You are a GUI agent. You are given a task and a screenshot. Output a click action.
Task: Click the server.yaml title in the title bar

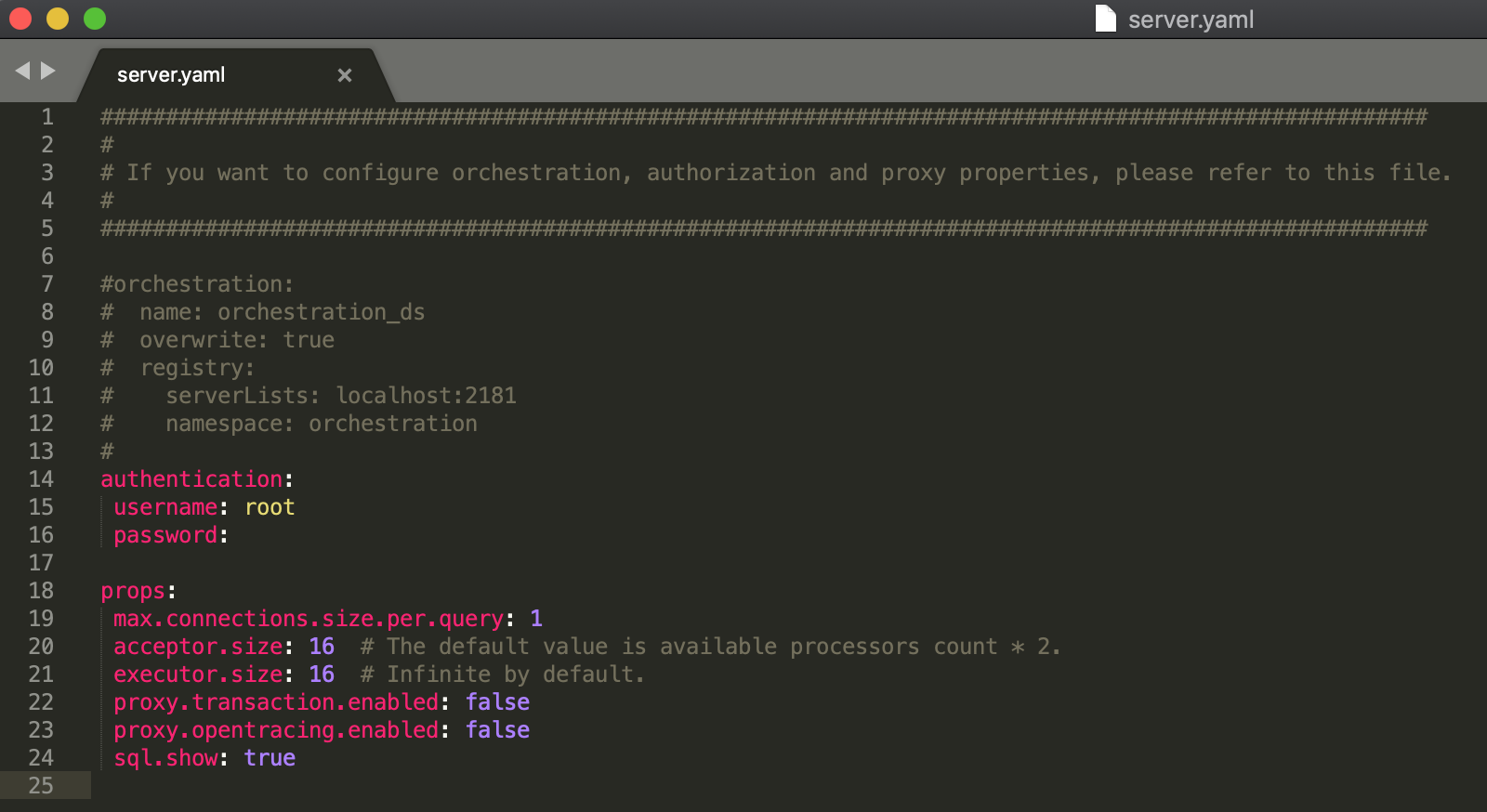point(1190,18)
